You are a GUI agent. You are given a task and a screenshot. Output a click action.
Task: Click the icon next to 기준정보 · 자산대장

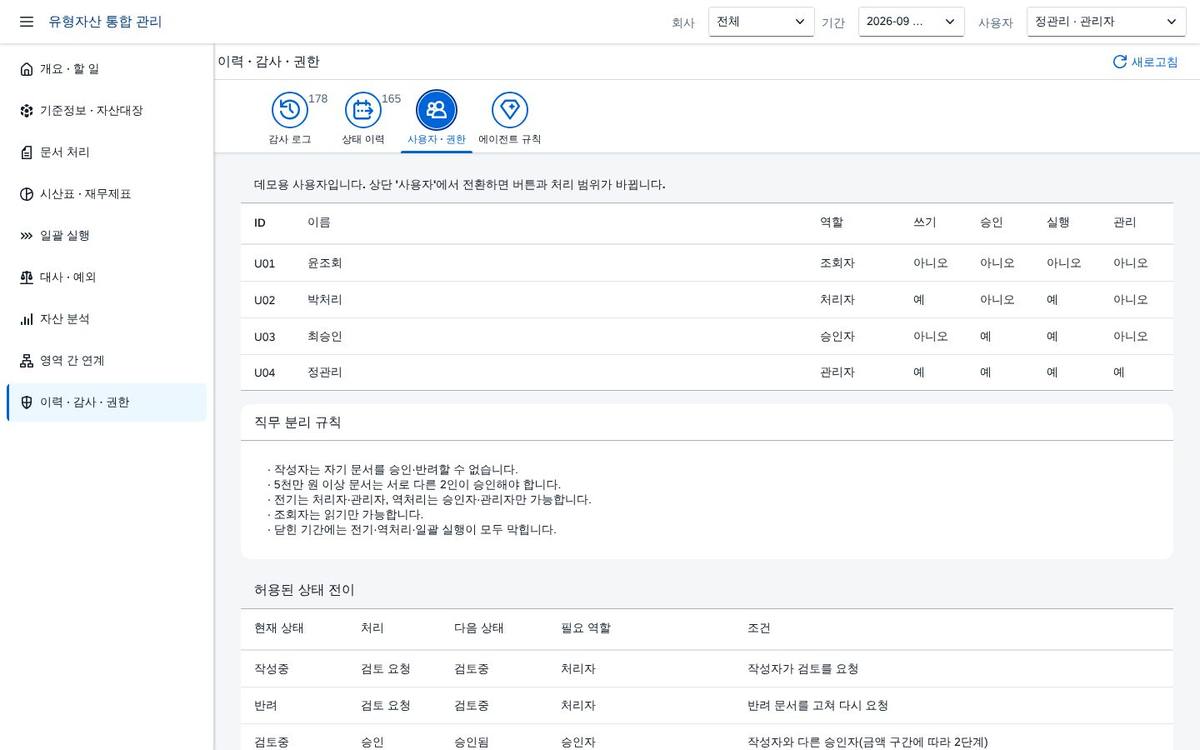pos(26,111)
